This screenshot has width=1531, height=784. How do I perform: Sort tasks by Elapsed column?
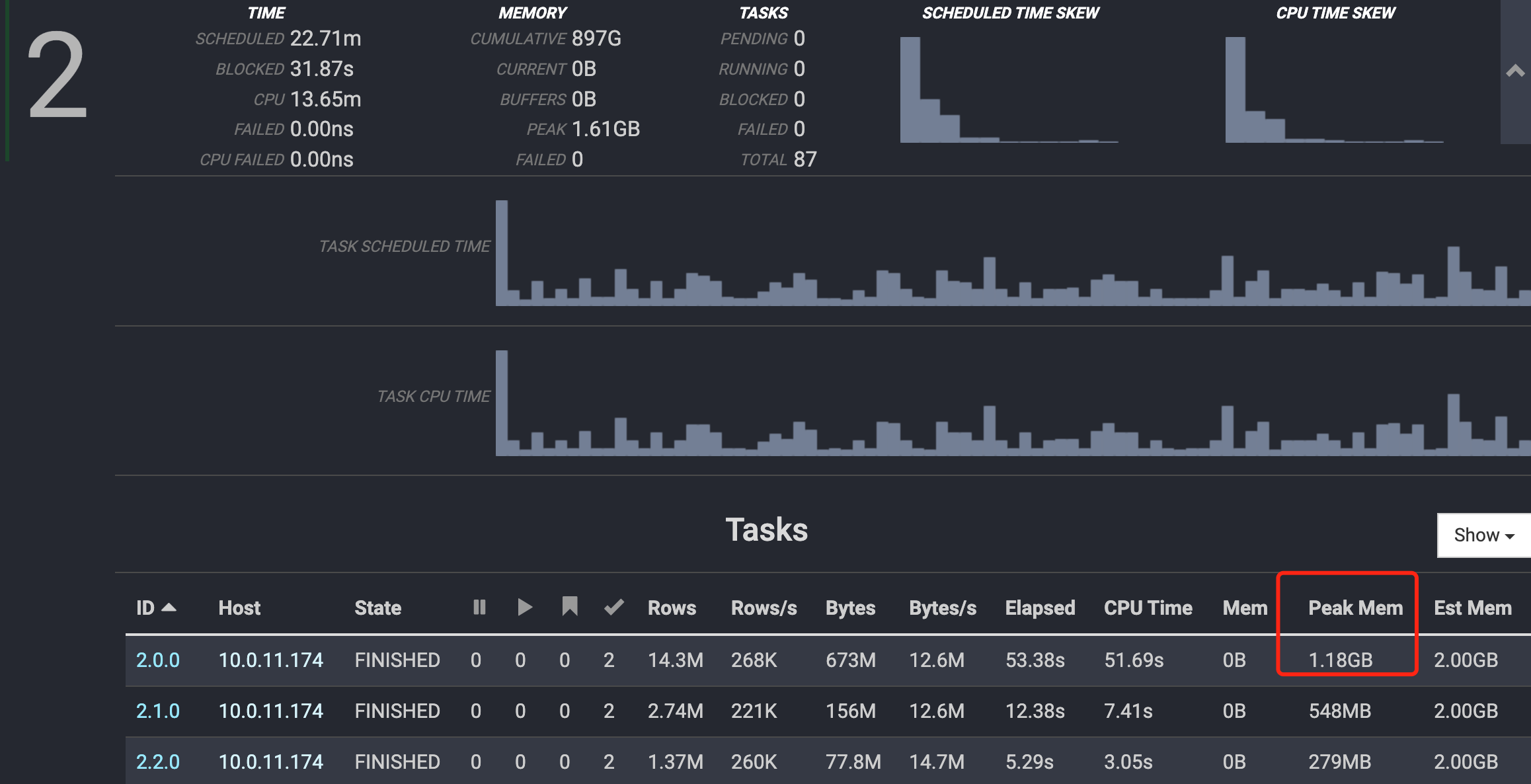(1040, 608)
